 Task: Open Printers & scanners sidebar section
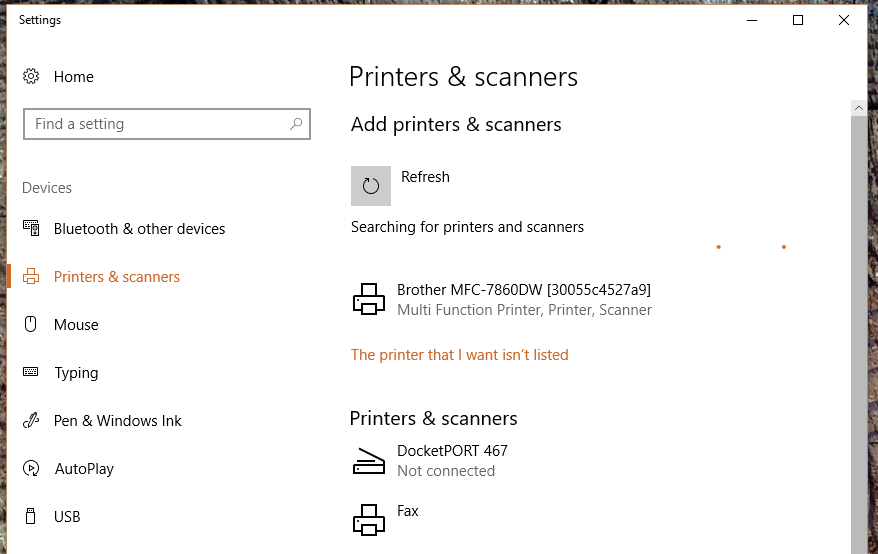click(116, 277)
